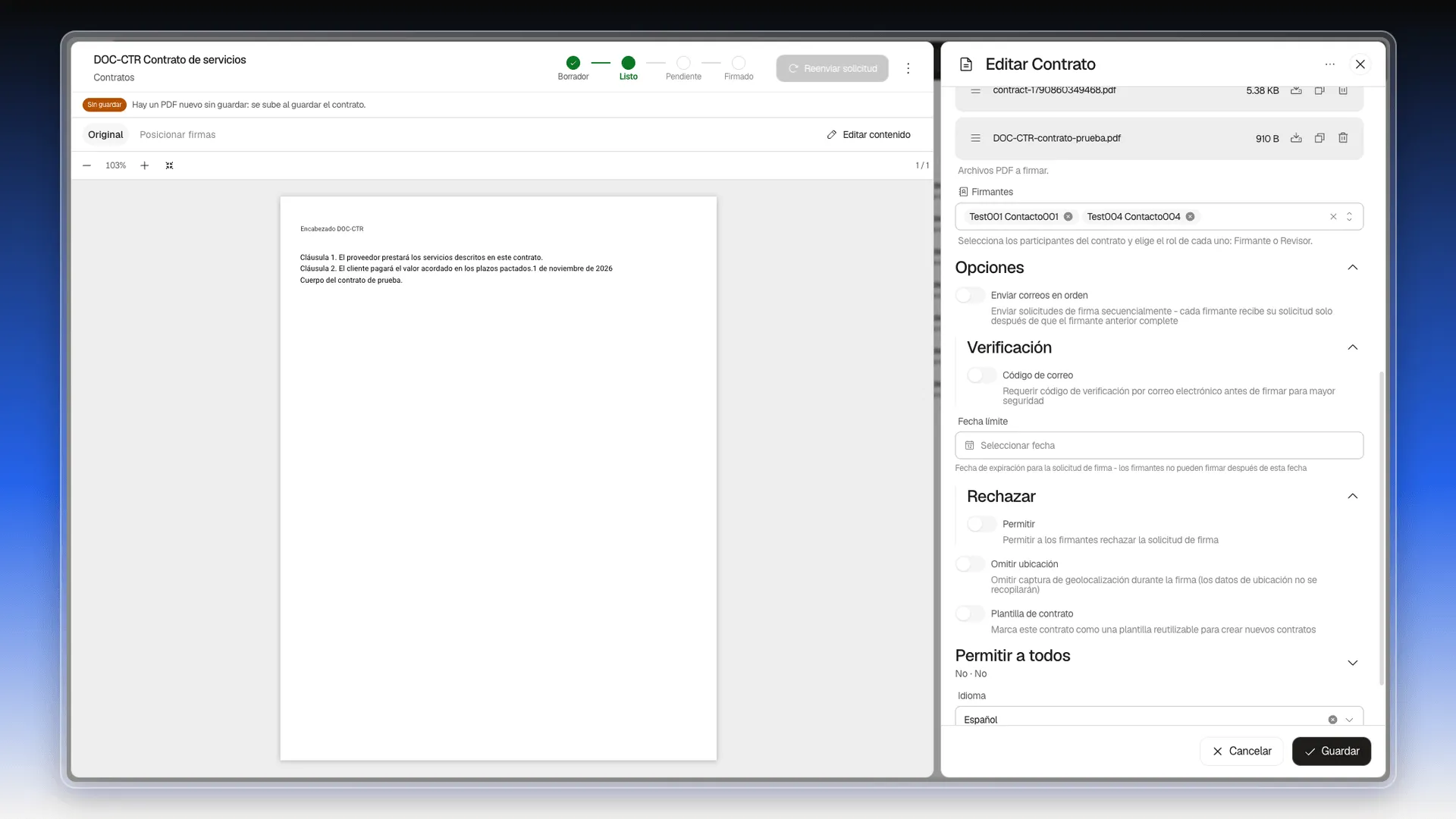Remove Test004 Contacto004 from signers
Viewport: 1456px width, 819px height.
pos(1190,217)
